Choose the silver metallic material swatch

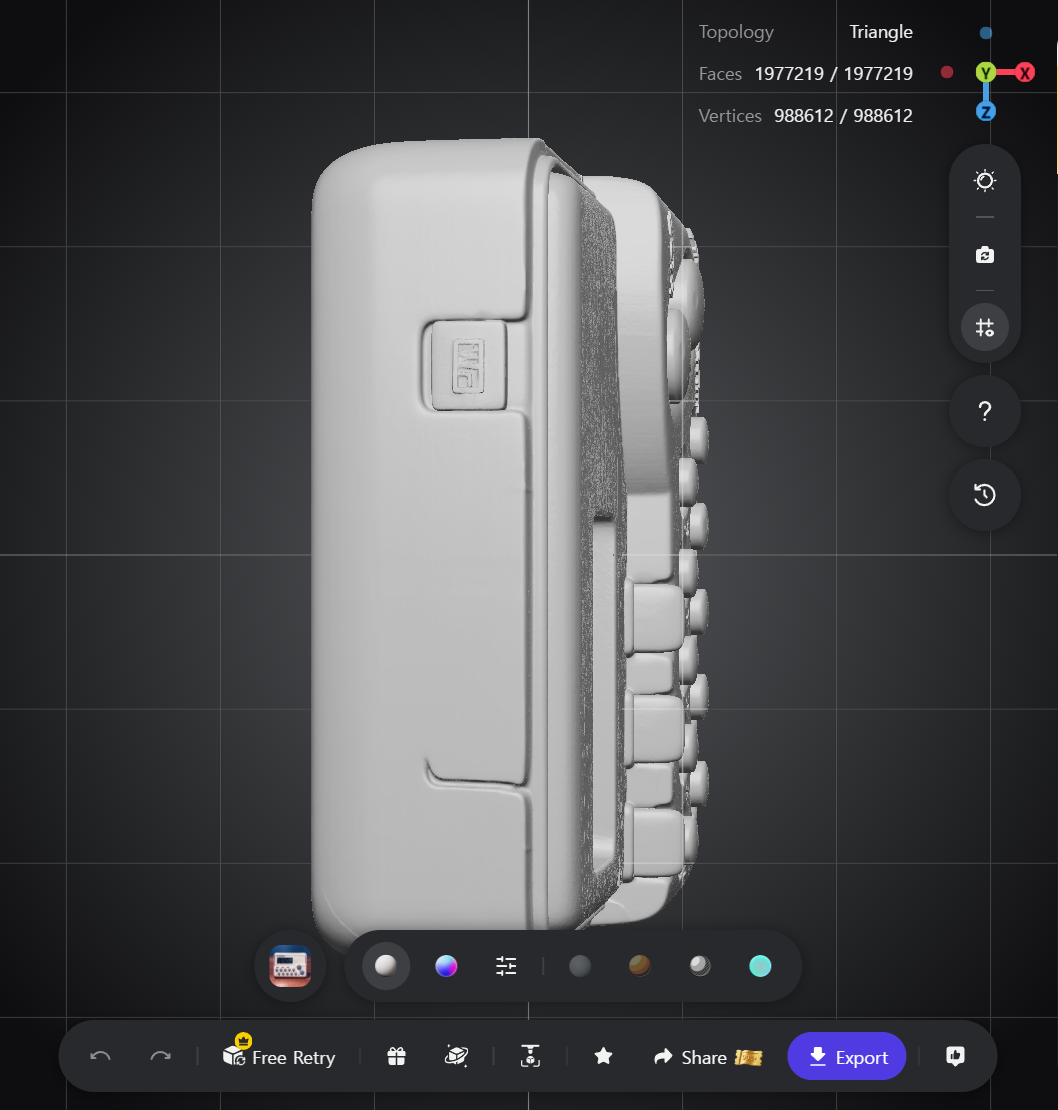700,966
